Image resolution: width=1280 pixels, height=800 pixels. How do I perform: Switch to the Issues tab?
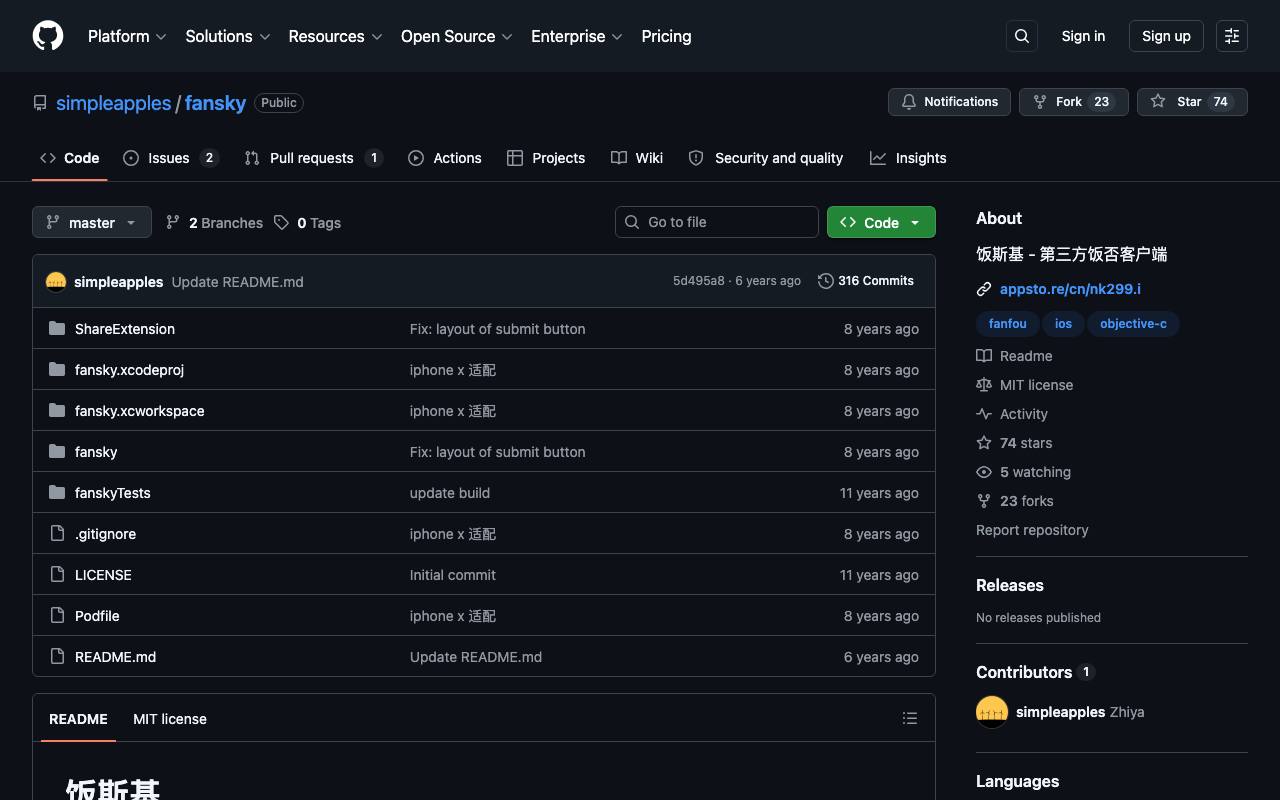click(x=171, y=158)
